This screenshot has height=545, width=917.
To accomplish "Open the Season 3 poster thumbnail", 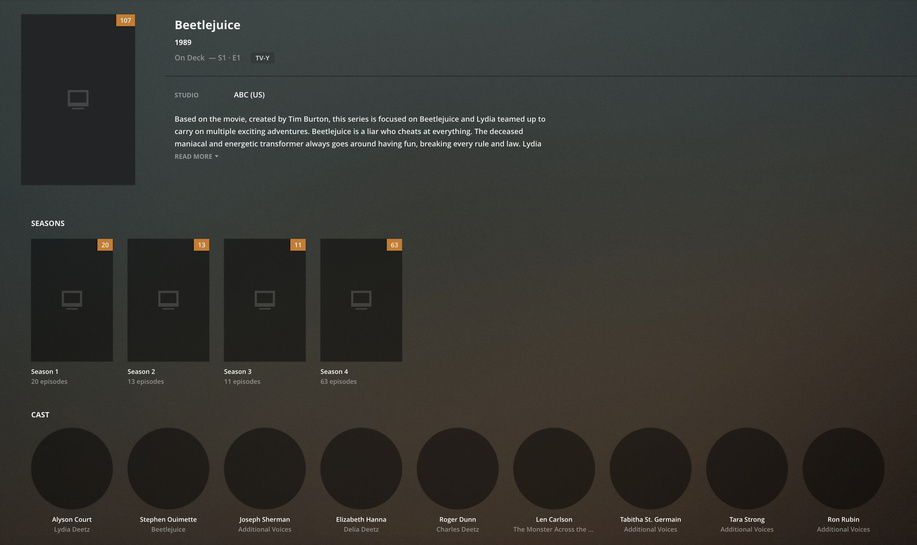I will 265,300.
